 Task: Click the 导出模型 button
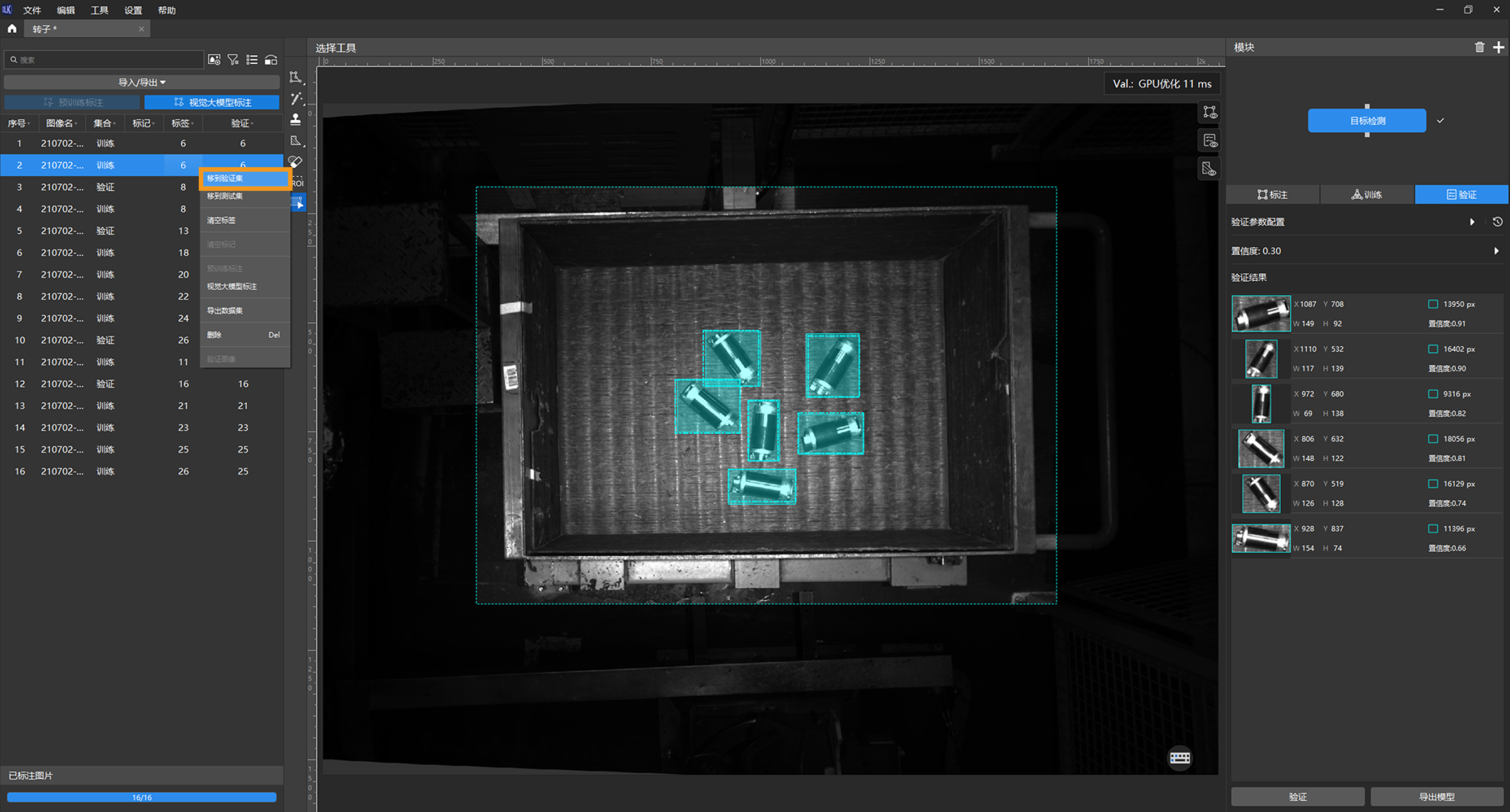(1436, 797)
